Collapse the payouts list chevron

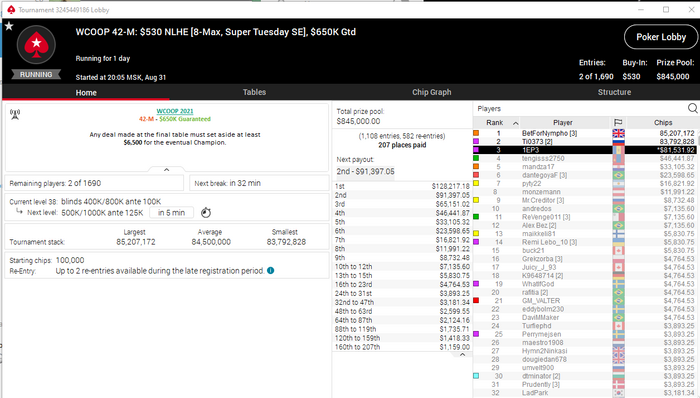point(462,355)
